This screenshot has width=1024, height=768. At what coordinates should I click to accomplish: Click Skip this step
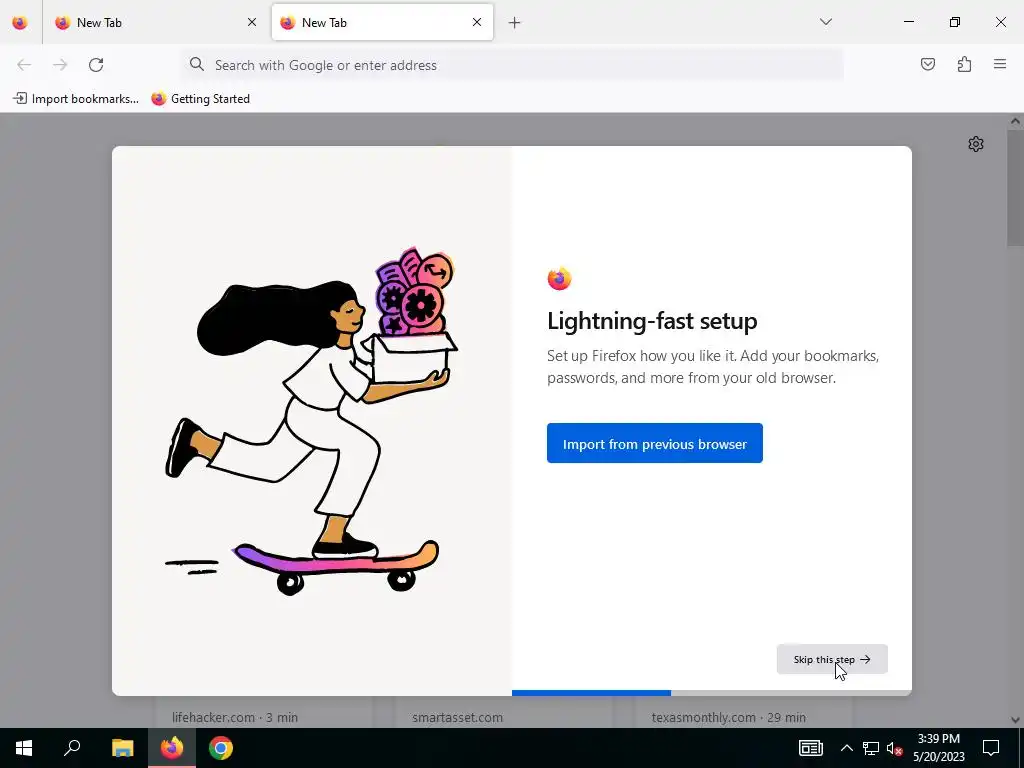click(832, 659)
